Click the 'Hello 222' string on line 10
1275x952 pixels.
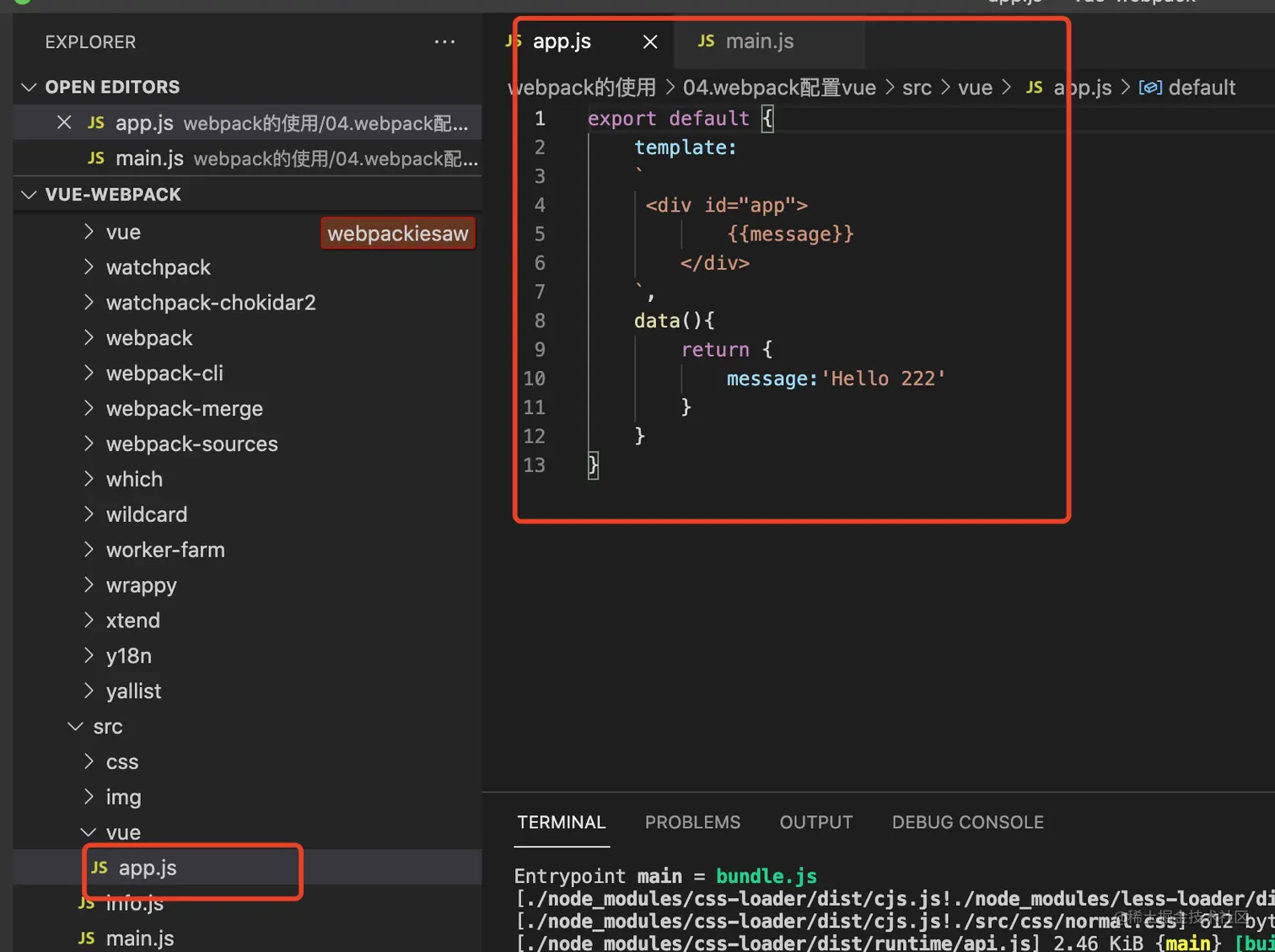883,379
